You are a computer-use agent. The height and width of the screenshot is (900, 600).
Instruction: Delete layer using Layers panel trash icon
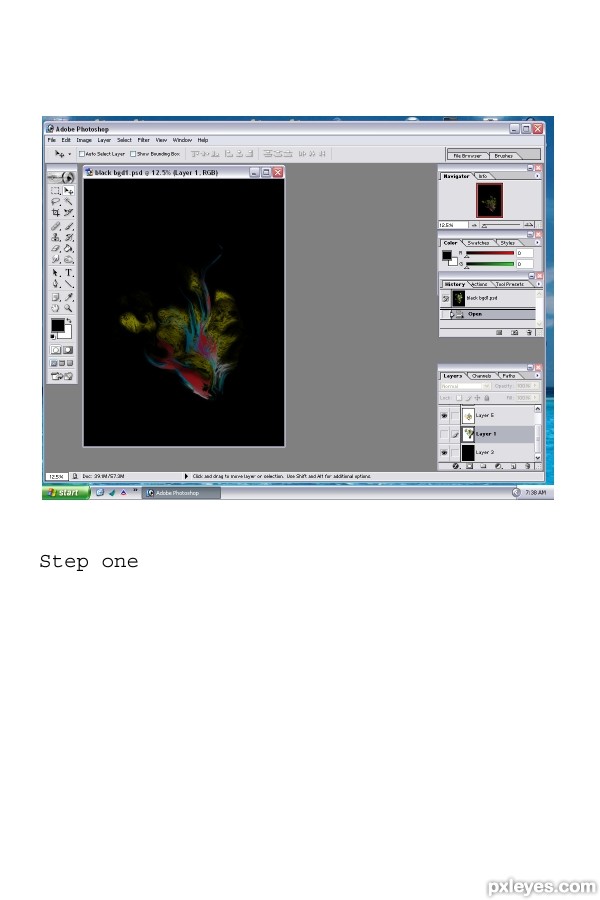coord(528,466)
